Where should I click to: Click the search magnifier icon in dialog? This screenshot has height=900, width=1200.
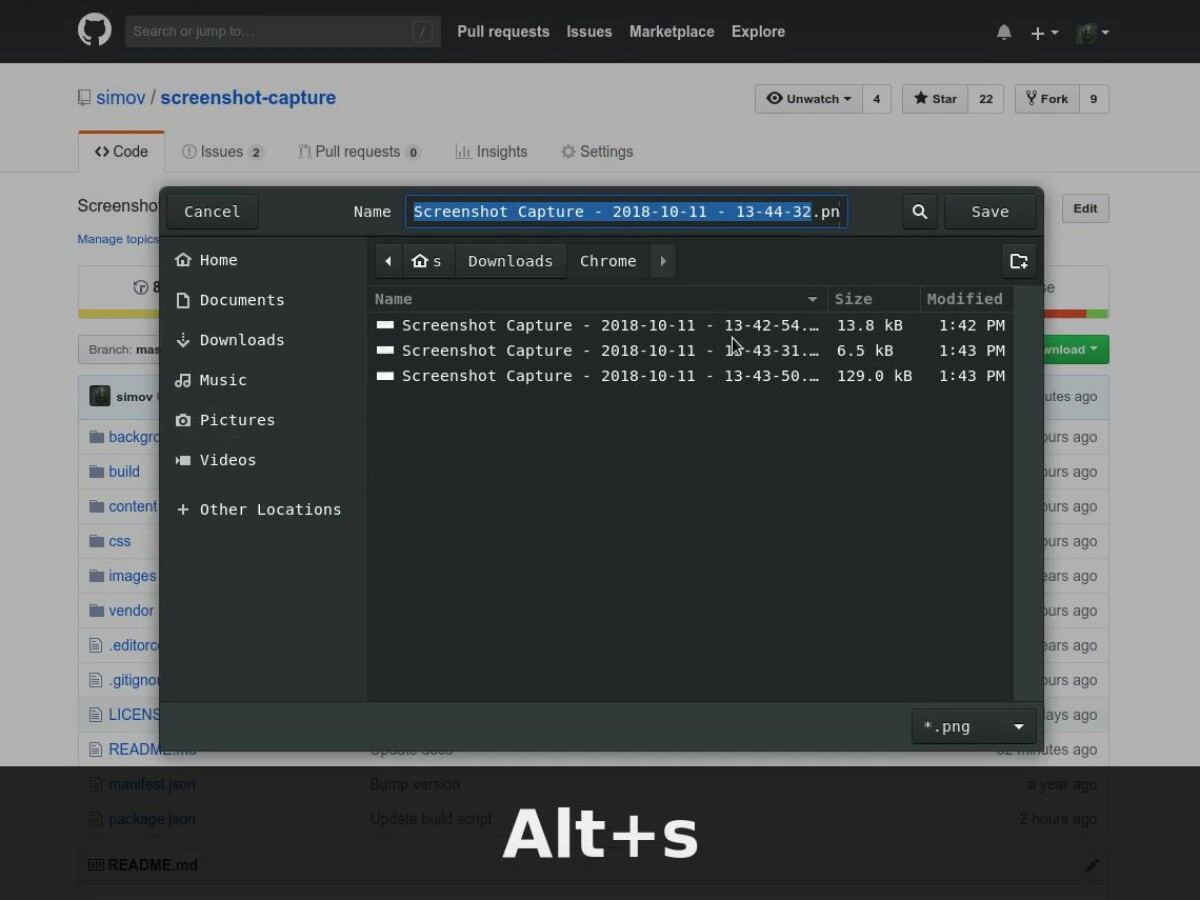(919, 211)
